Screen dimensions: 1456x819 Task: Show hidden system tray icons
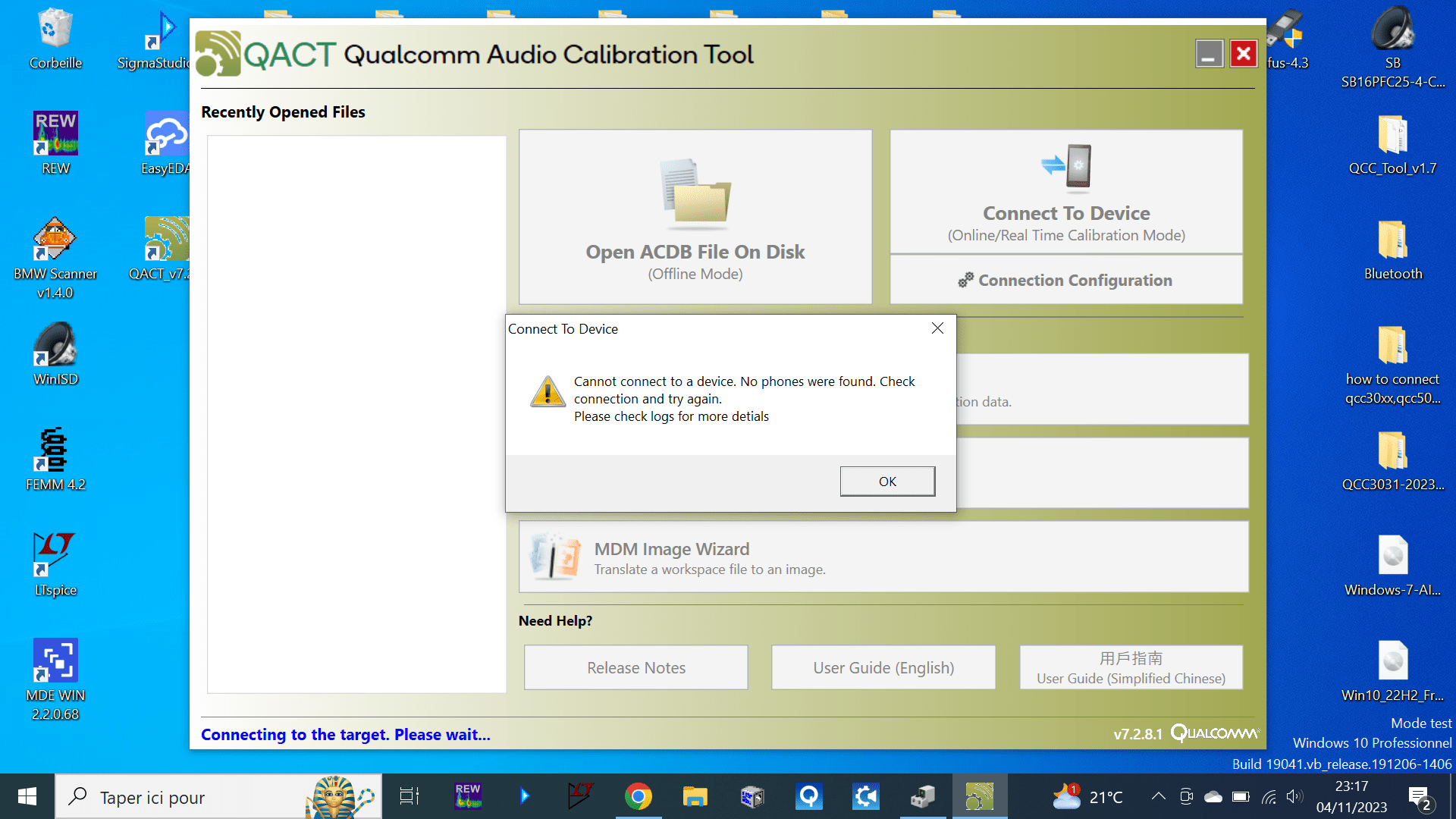pyautogui.click(x=1158, y=796)
